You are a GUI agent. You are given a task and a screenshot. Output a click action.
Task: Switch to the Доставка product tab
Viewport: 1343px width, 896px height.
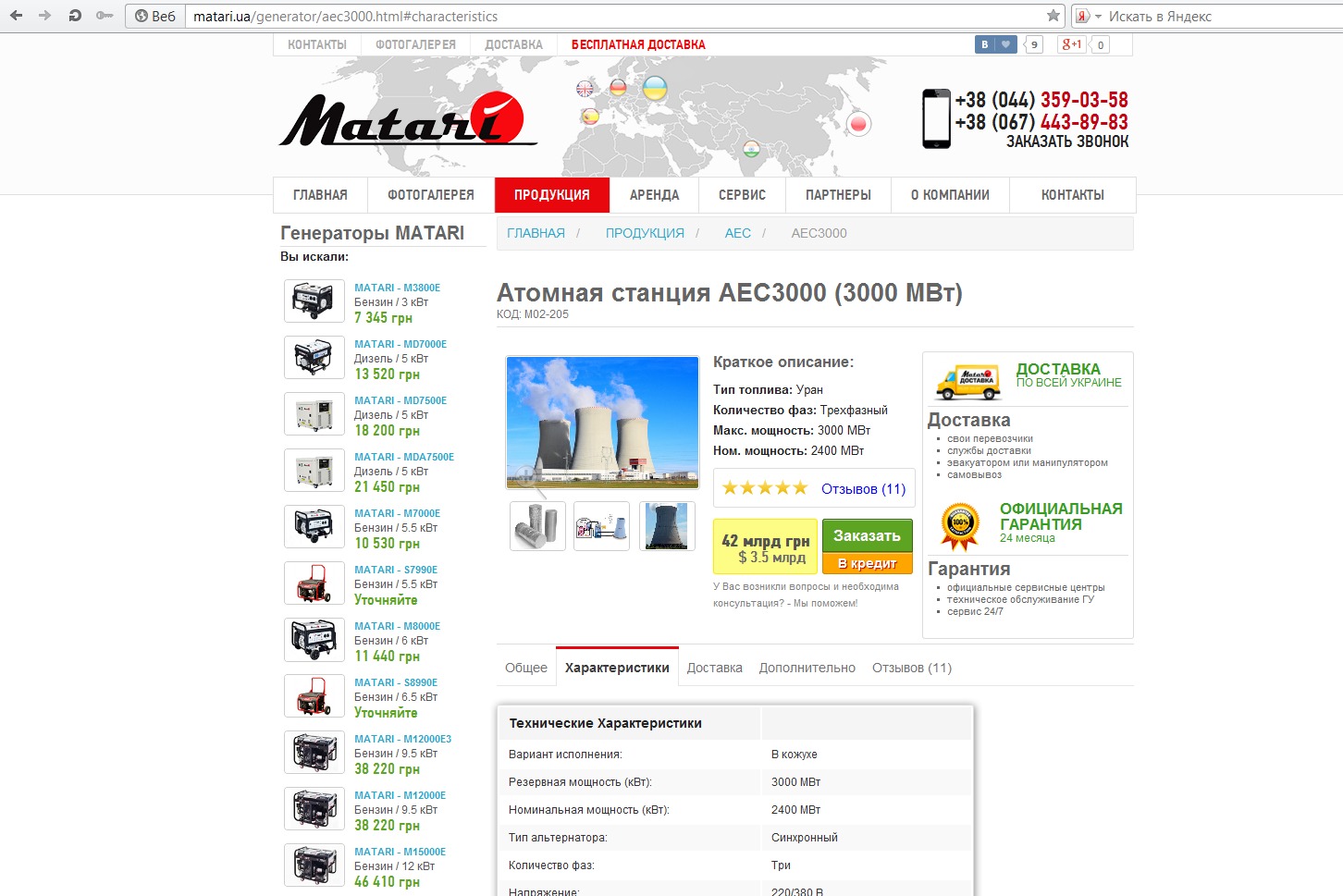714,668
